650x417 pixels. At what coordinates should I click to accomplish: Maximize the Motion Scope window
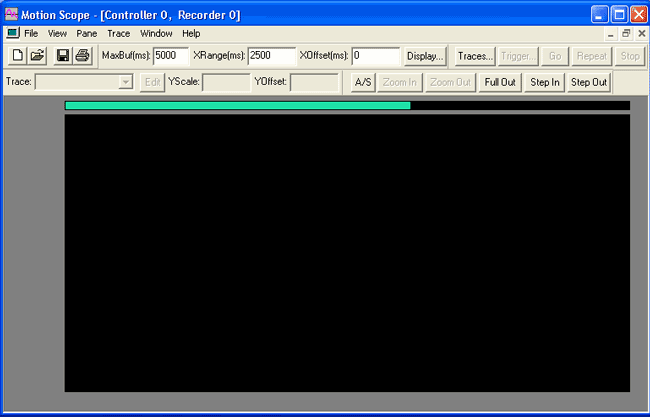619,15
